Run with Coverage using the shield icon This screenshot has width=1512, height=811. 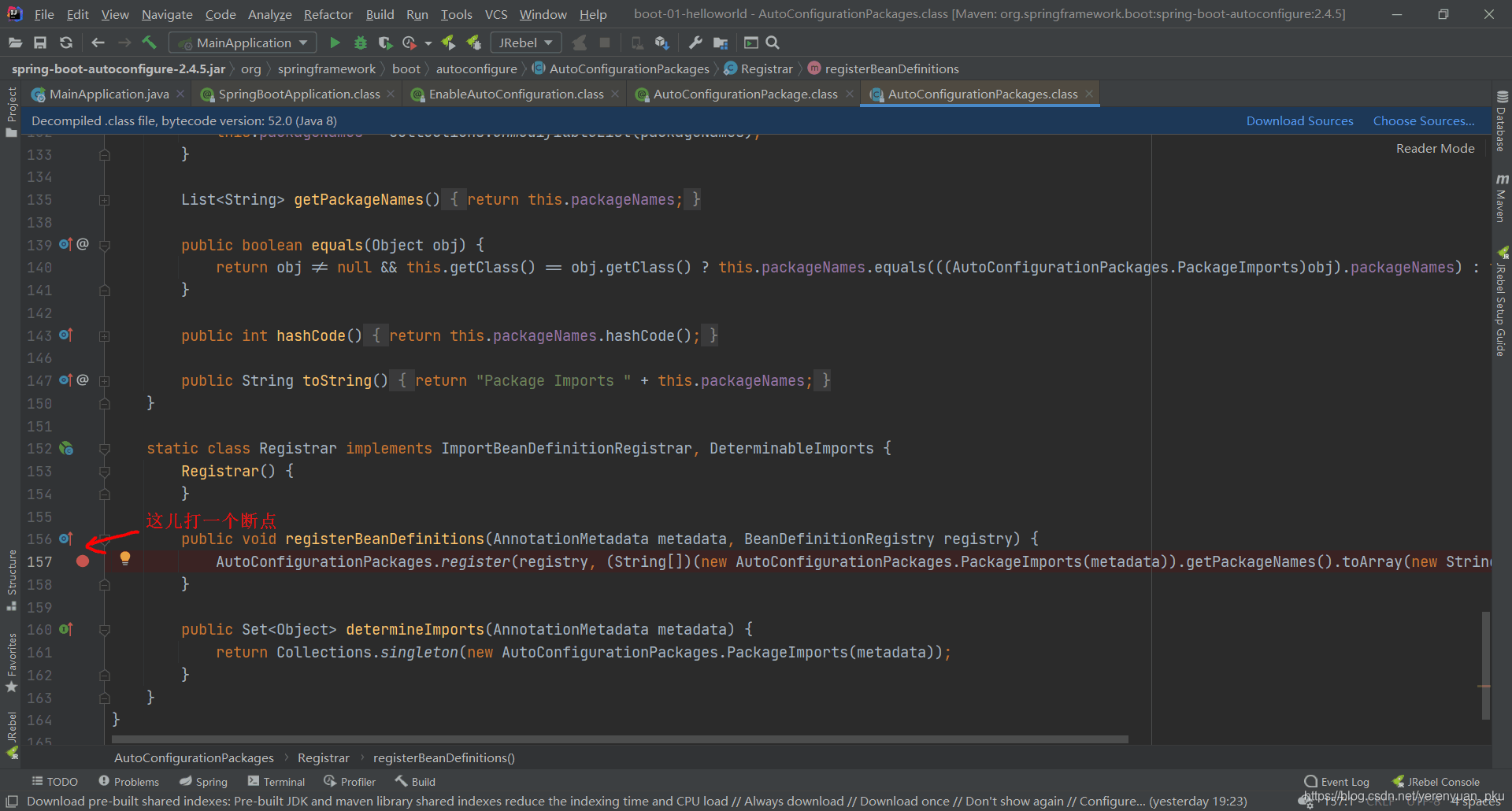coord(385,43)
